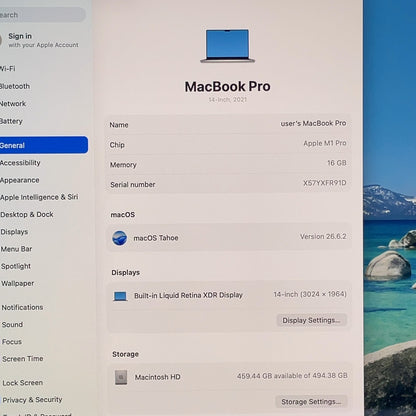This screenshot has width=416, height=416.
Task: Click the Macintosh HD drive icon
Action: [x=121, y=377]
